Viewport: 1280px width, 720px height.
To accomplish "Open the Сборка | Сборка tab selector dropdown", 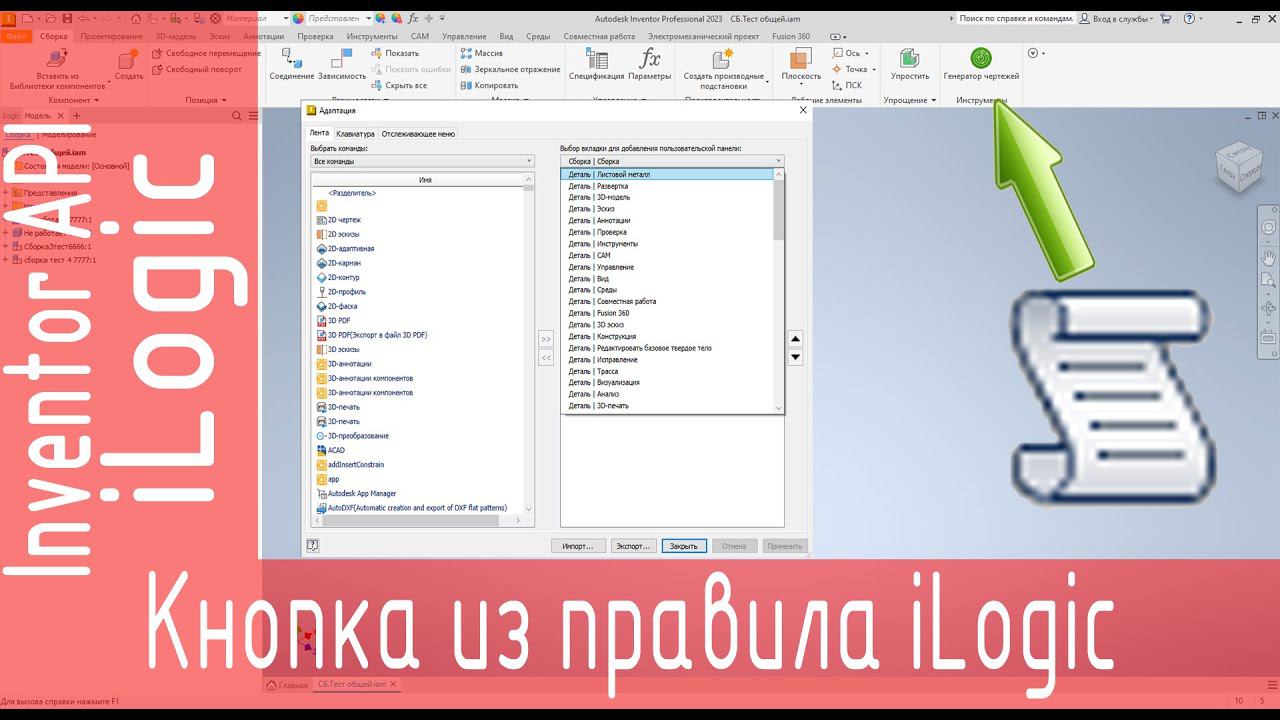I will click(672, 161).
